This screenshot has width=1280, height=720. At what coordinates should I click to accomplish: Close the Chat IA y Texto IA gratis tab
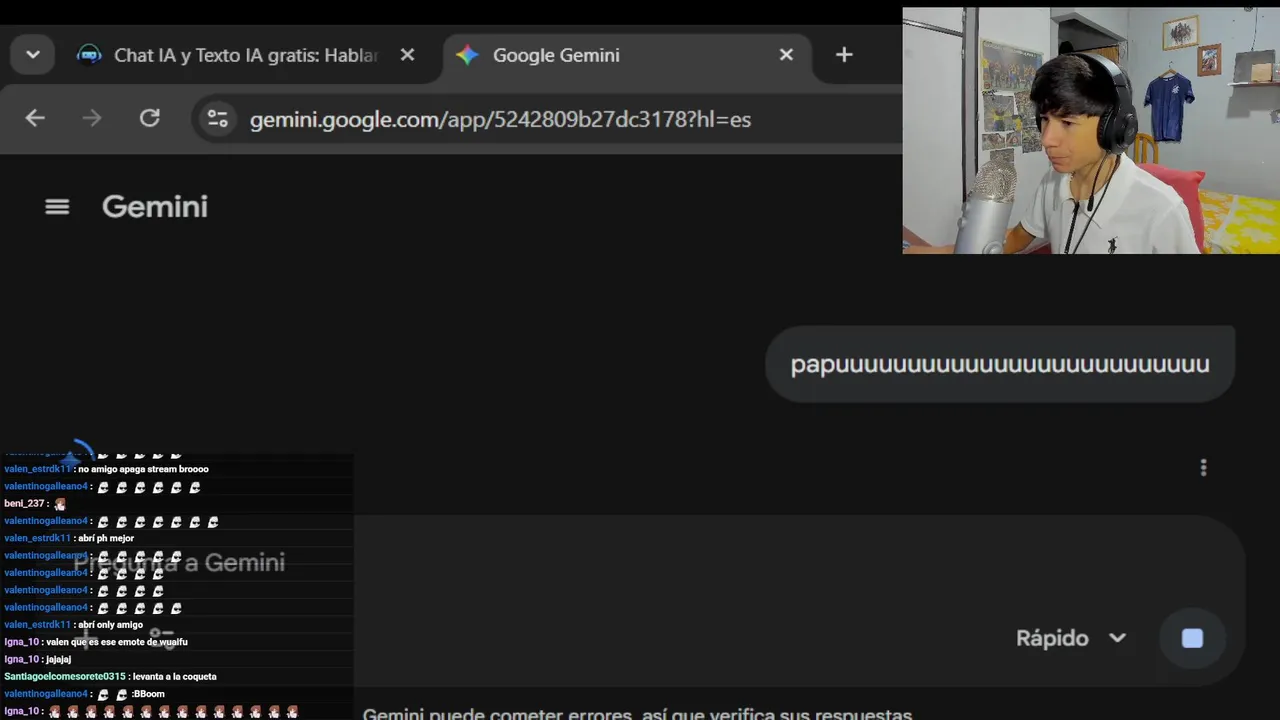407,55
